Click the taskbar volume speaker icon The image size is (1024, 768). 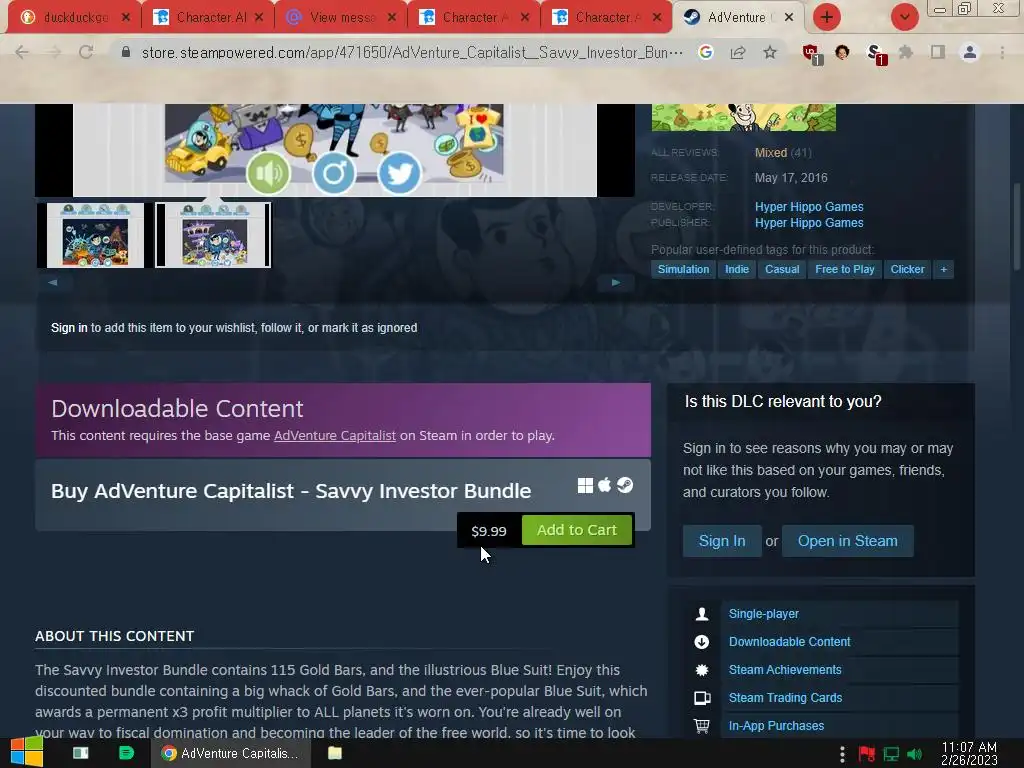[916, 755]
